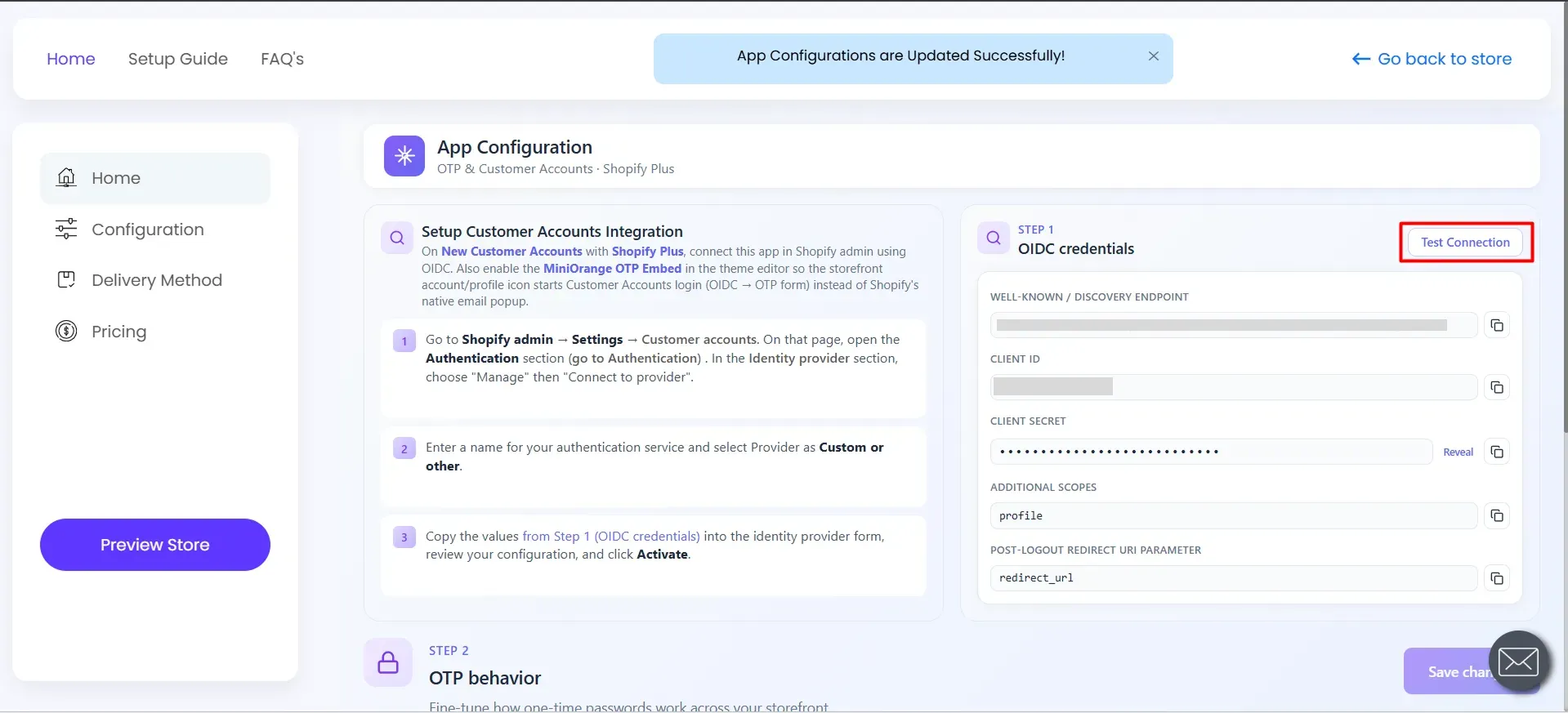The height and width of the screenshot is (713, 1568).
Task: Copy the Client Secret value
Action: [1497, 452]
